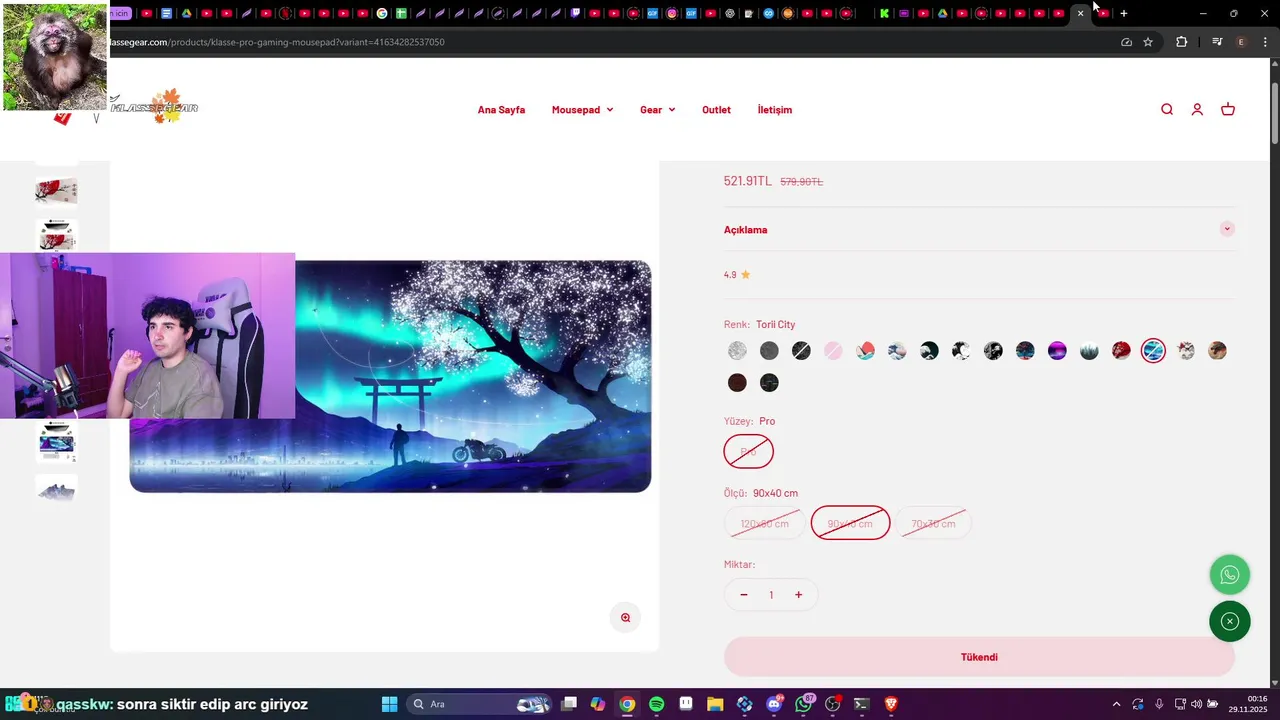Viewport: 1280px width, 720px height.
Task: Click the Tükendi sold-out button
Action: [x=979, y=657]
